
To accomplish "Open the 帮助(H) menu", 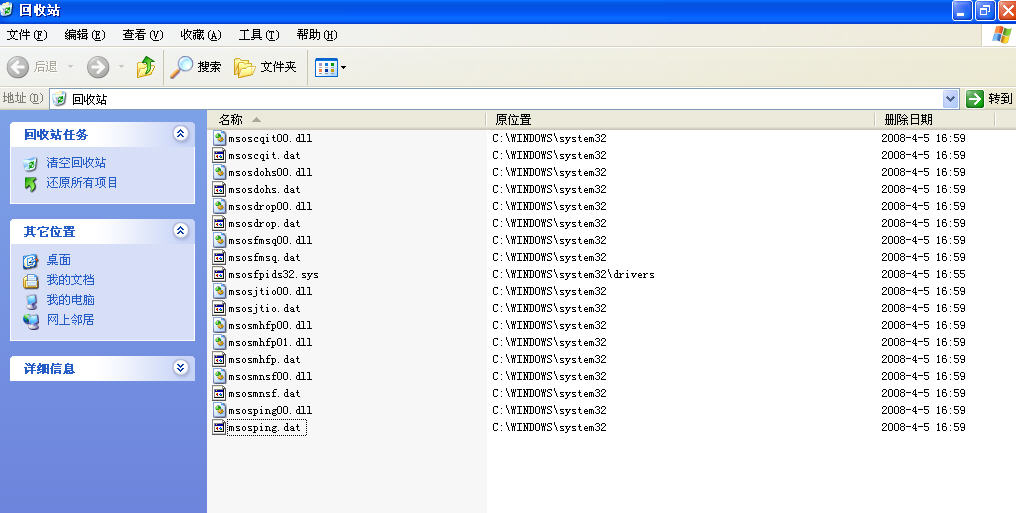I will 317,35.
